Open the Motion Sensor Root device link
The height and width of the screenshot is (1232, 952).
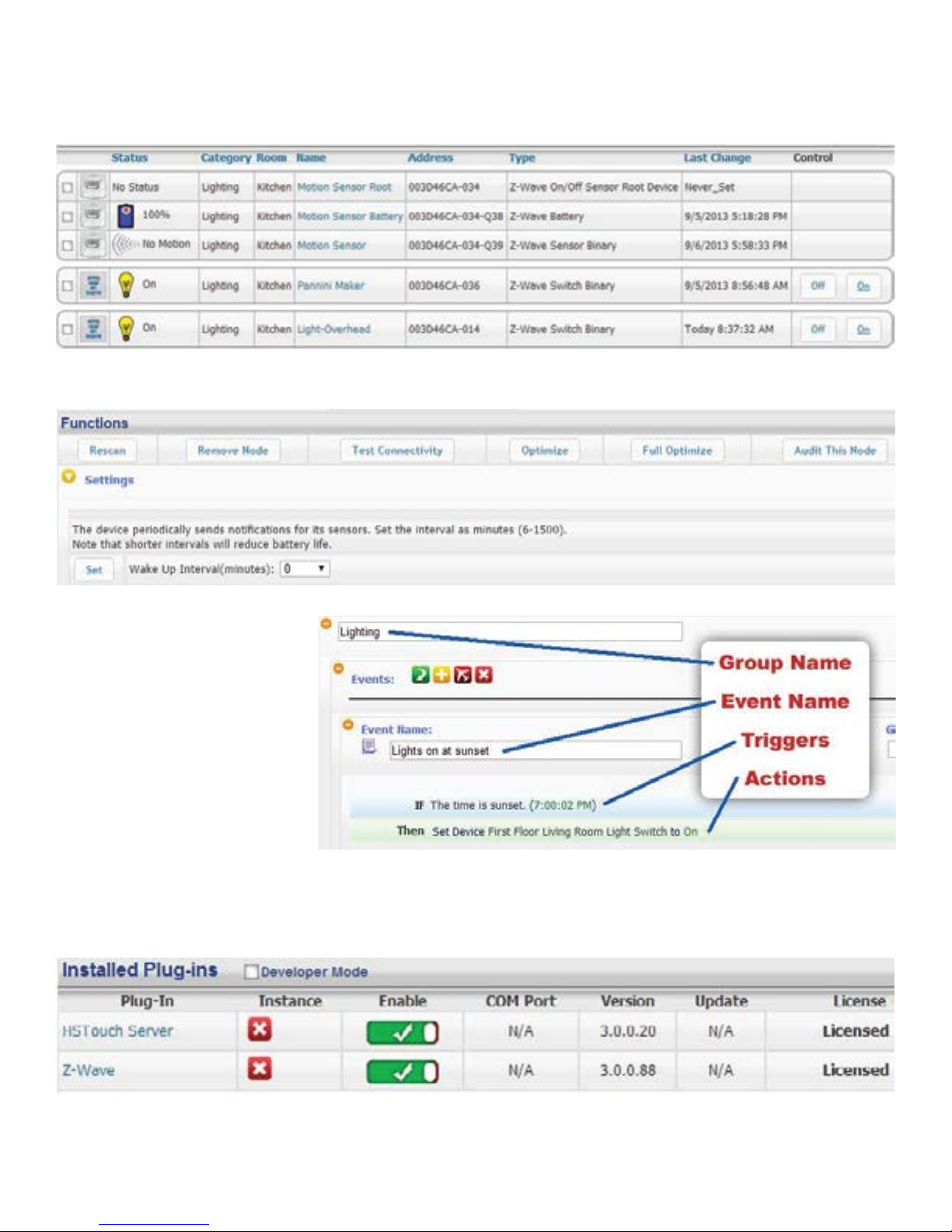pyautogui.click(x=344, y=187)
